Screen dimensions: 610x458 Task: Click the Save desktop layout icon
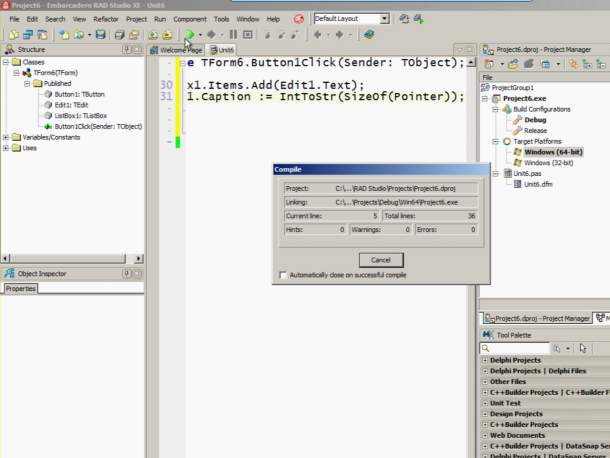(404, 19)
